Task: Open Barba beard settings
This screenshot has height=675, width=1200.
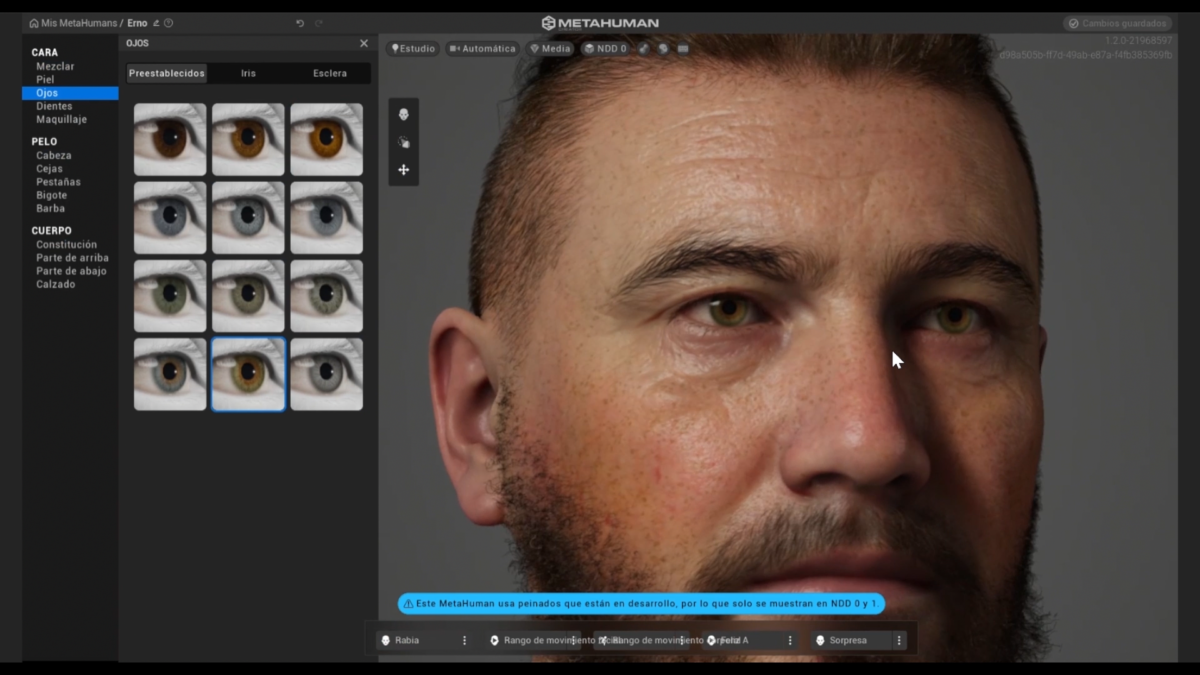Action: click(50, 208)
